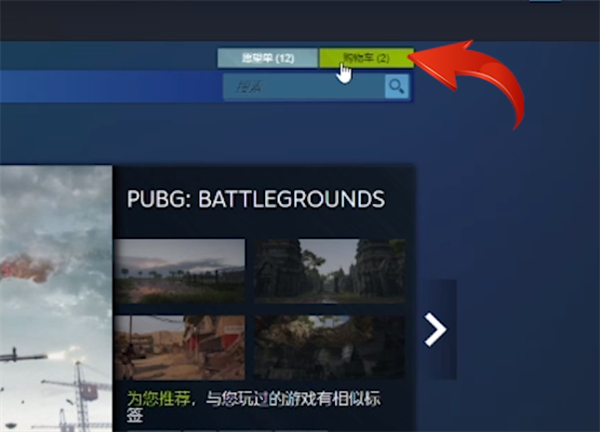View the grassy field PUBG screenshot thumbnail
This screenshot has width=600, height=432.
pyautogui.click(x=179, y=271)
